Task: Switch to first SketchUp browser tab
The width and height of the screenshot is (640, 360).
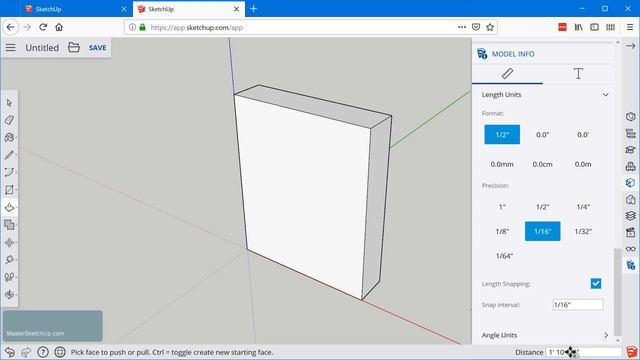Action: [76, 9]
